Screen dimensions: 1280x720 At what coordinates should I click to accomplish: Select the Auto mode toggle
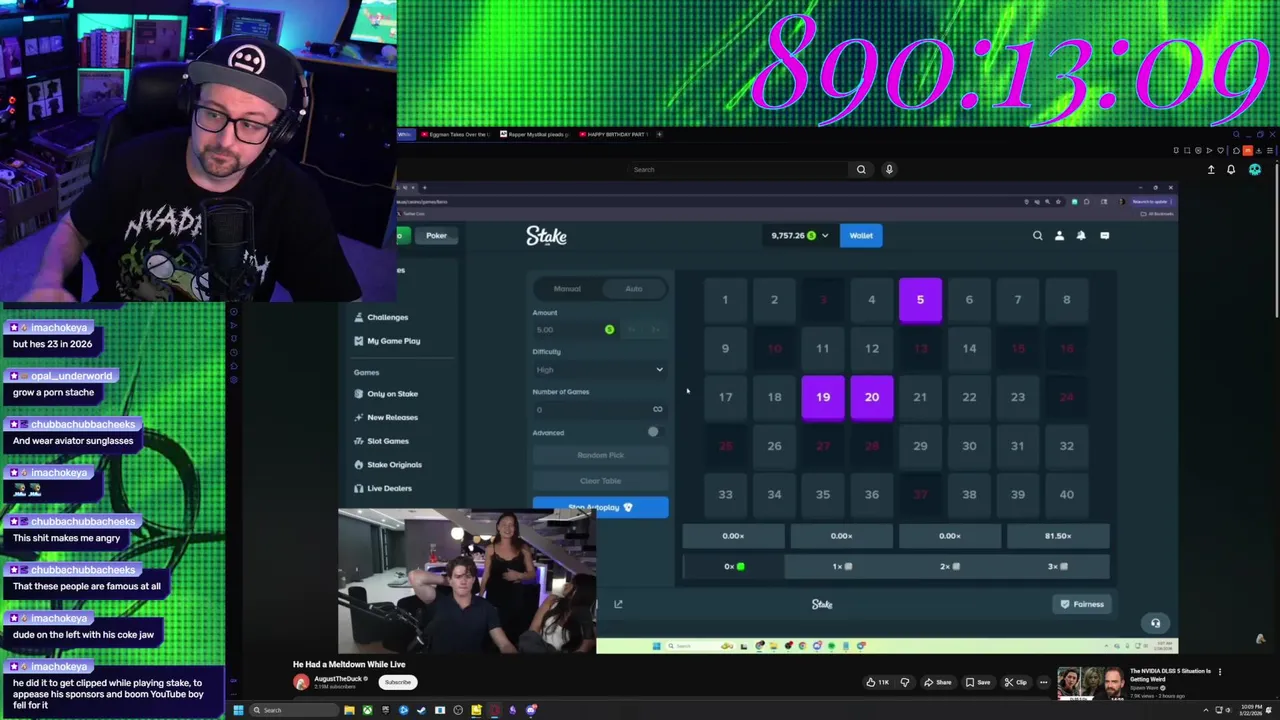(634, 289)
